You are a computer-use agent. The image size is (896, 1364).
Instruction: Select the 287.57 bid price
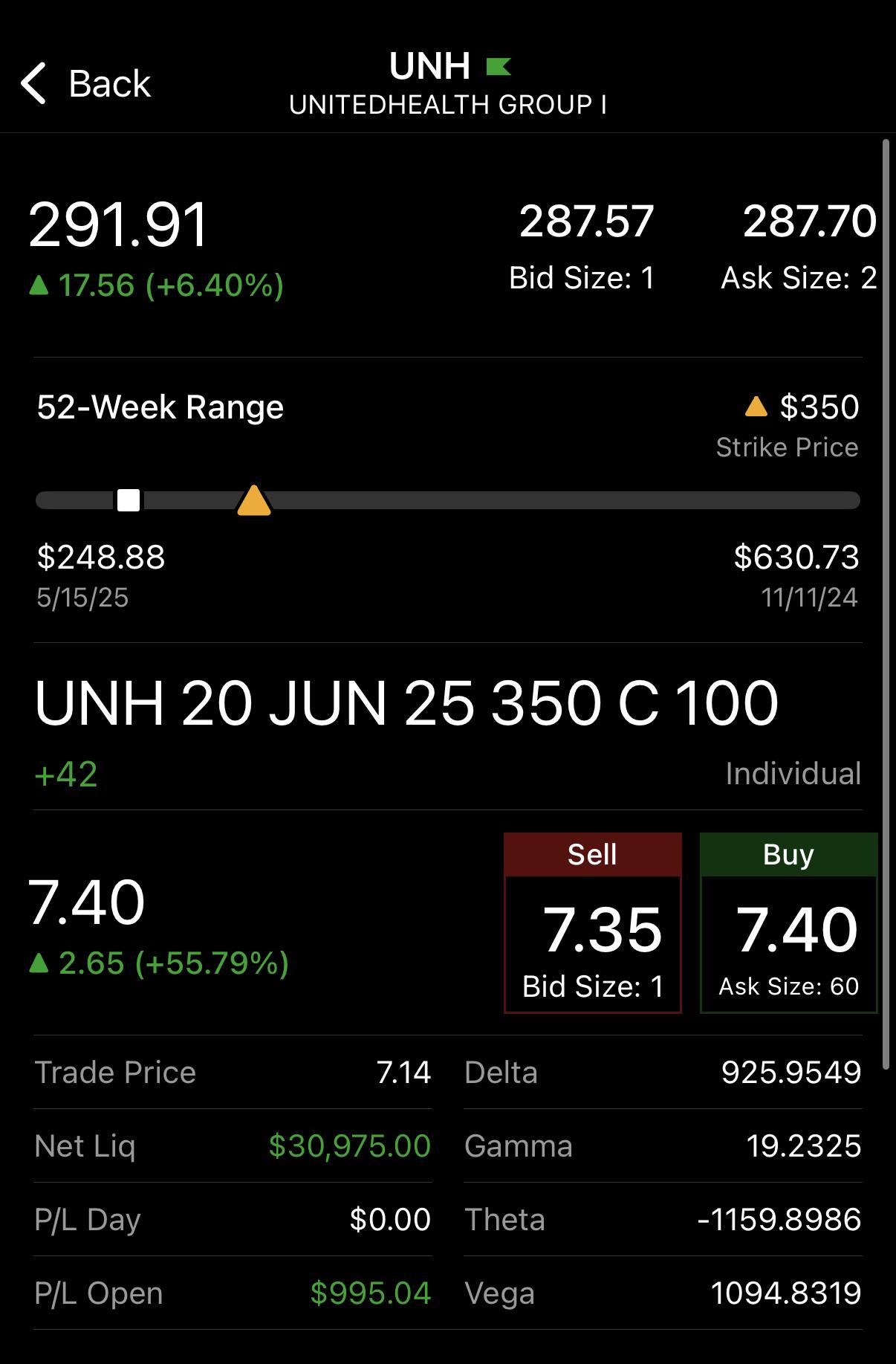tap(586, 222)
